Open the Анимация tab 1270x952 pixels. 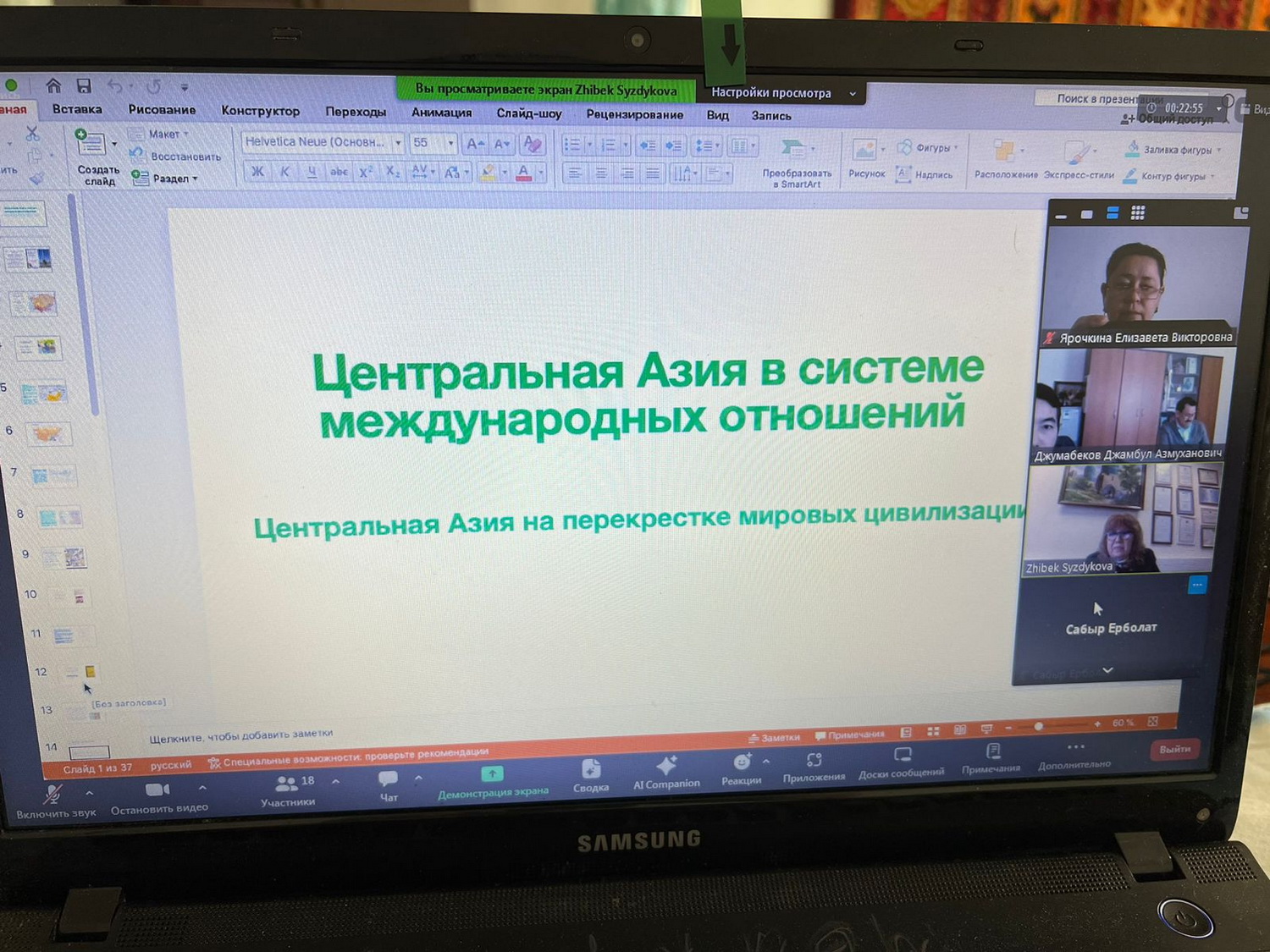point(442,113)
